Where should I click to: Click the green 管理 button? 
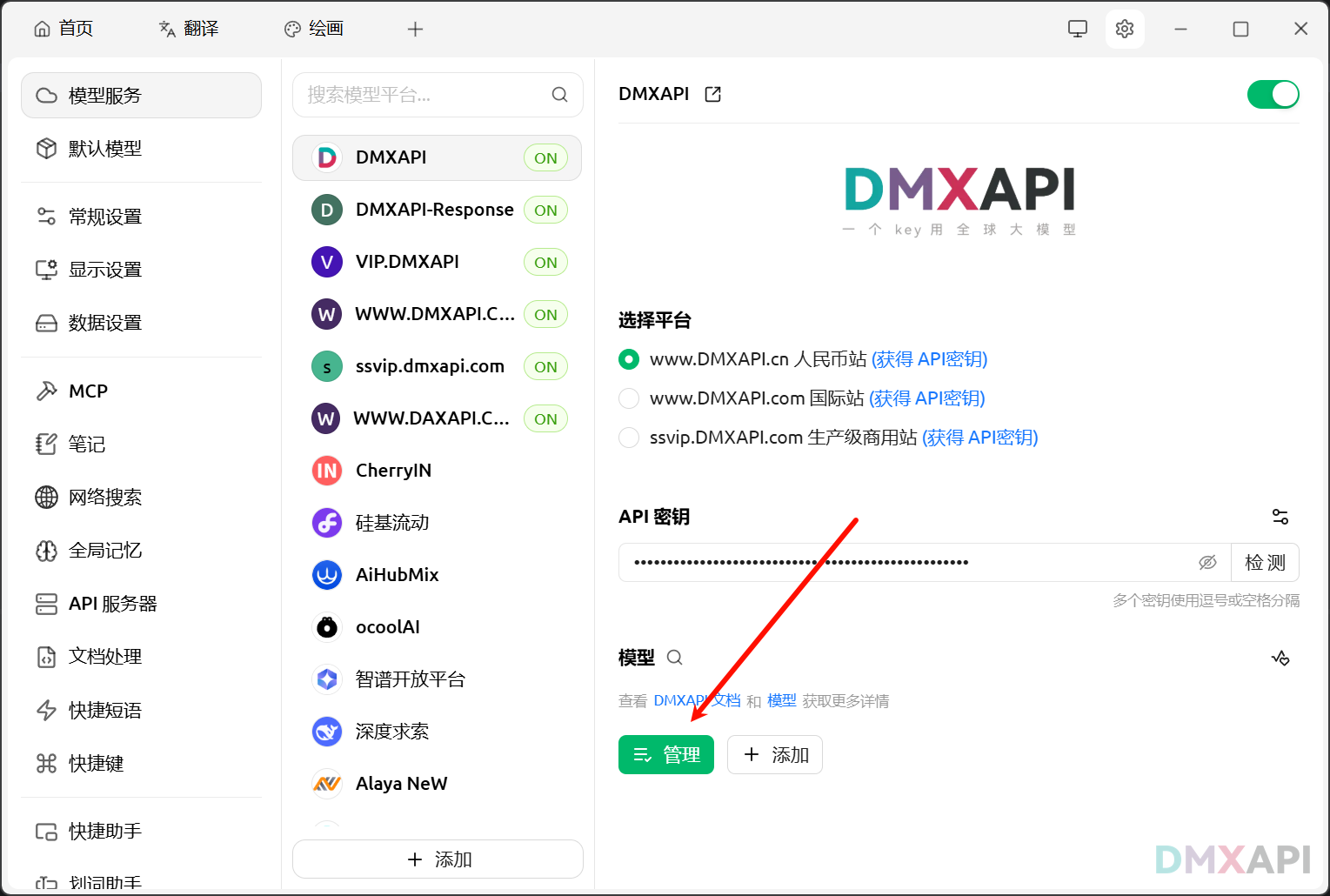tap(665, 754)
